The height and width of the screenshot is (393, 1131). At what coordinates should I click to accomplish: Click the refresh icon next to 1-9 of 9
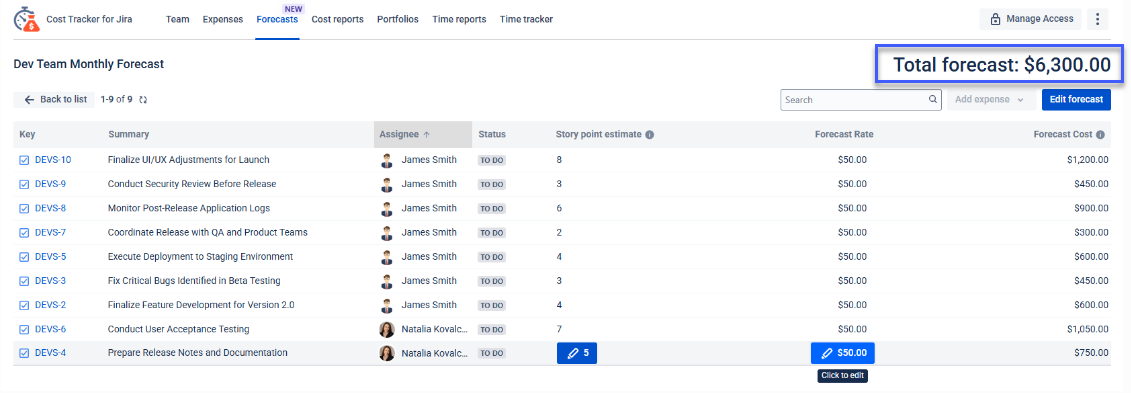[x=143, y=100]
